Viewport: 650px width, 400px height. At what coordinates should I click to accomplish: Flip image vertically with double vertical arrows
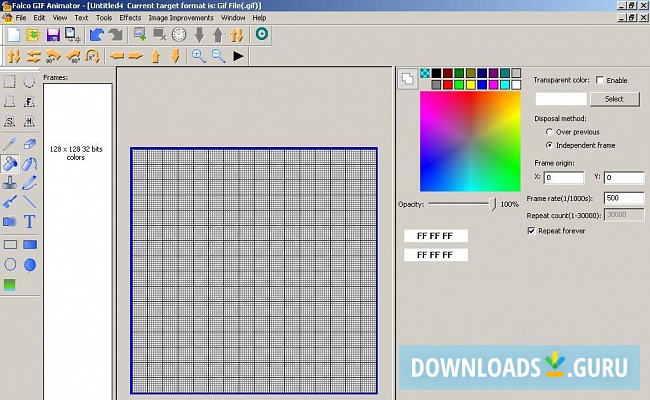tap(14, 56)
